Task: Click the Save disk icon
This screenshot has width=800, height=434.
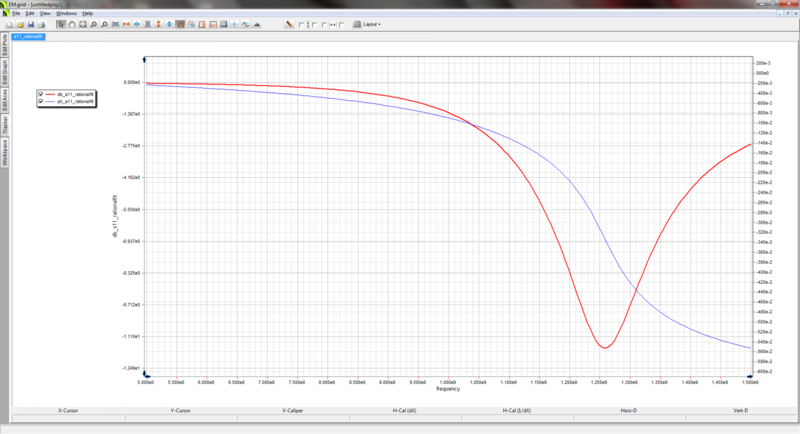Action: pos(30,24)
